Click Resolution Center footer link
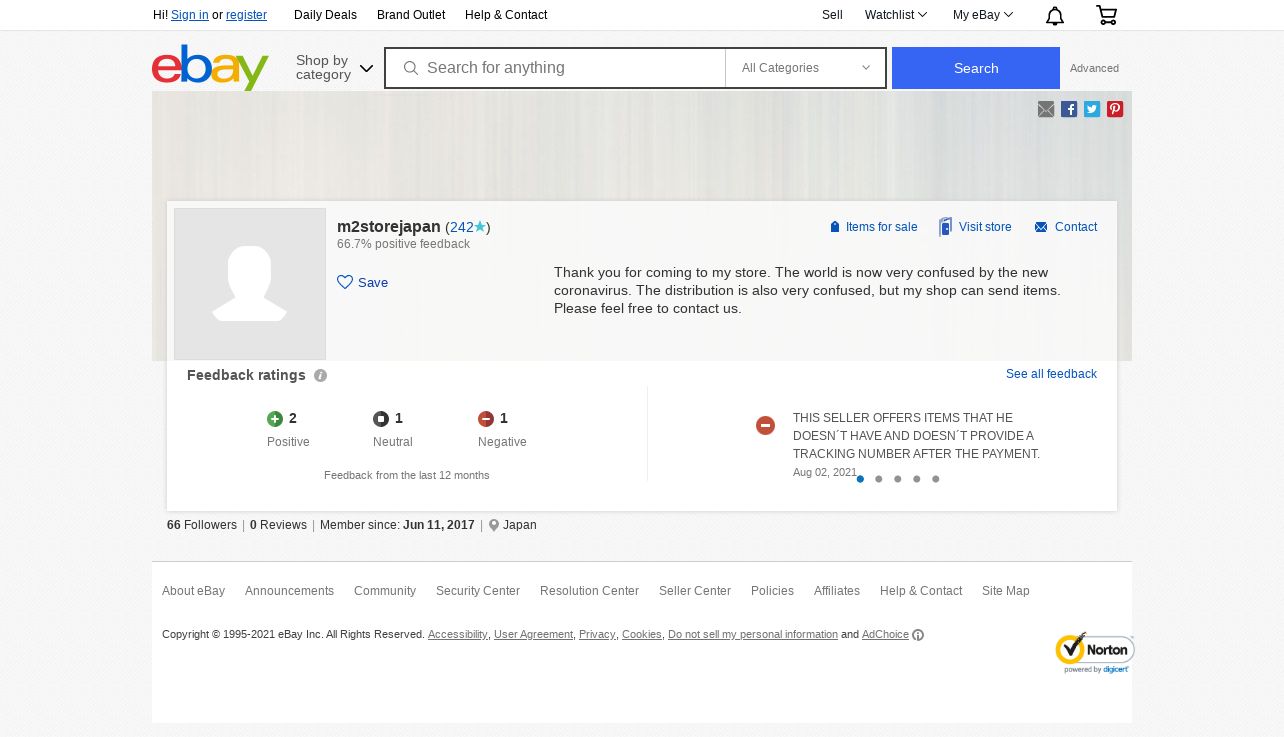This screenshot has width=1284, height=737. click(589, 591)
